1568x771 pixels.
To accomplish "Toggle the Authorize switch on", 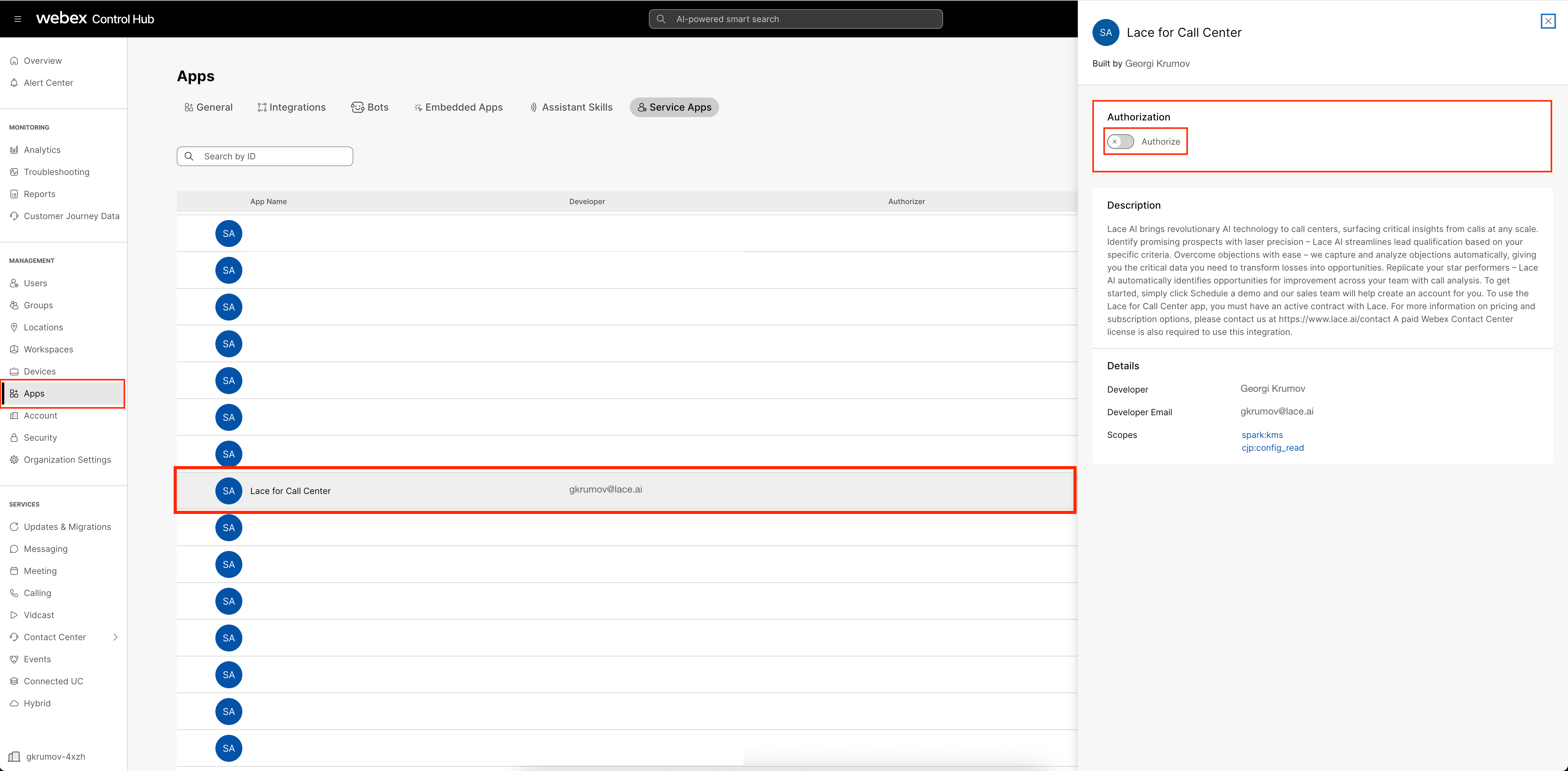I will pyautogui.click(x=1120, y=142).
